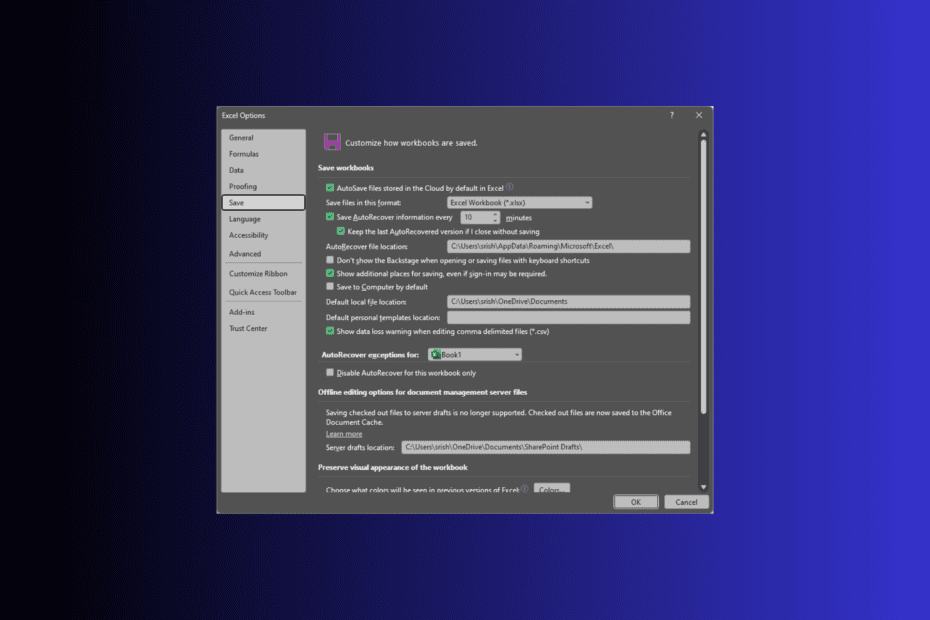This screenshot has width=930, height=620.
Task: Enable Save to Computer by default
Action: (x=330, y=287)
